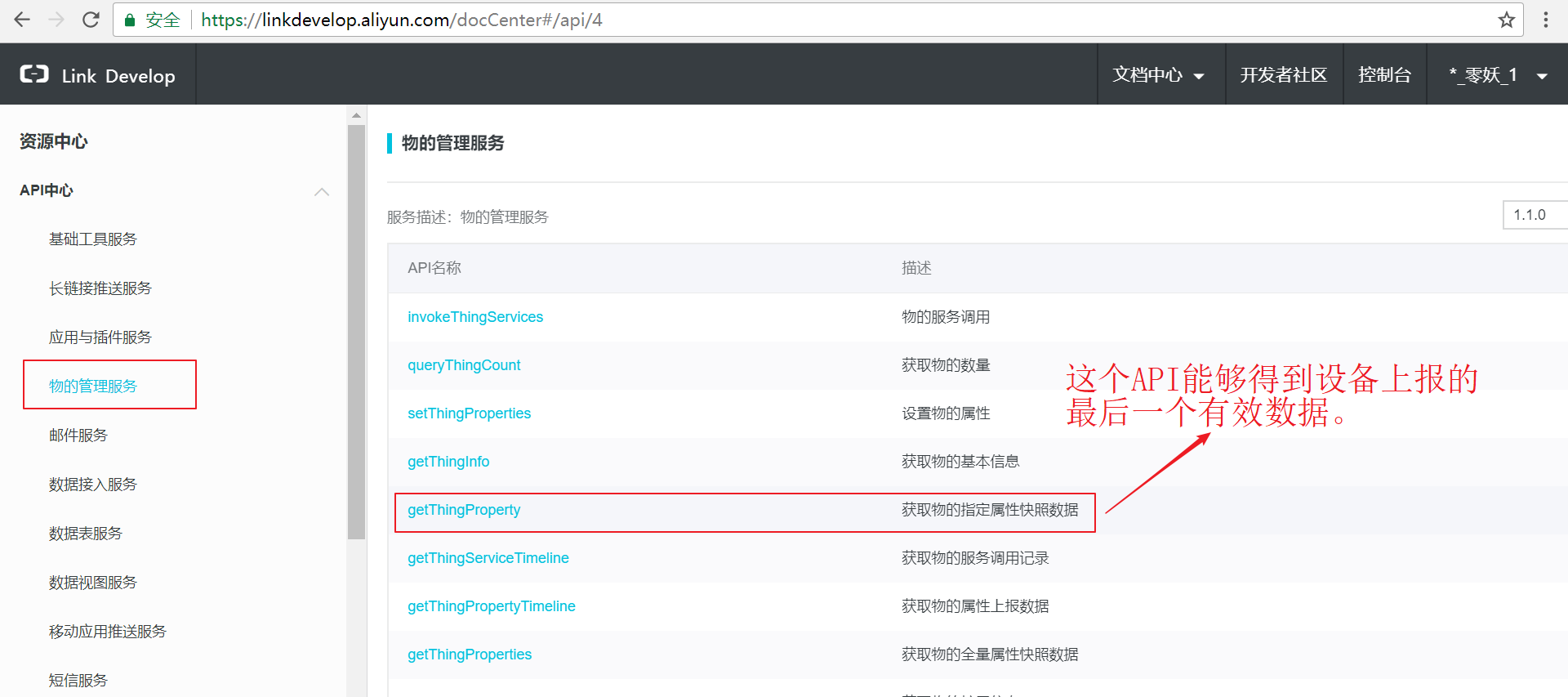Click the 物的管理服务 page heading
The height and width of the screenshot is (697, 1568).
(x=453, y=143)
